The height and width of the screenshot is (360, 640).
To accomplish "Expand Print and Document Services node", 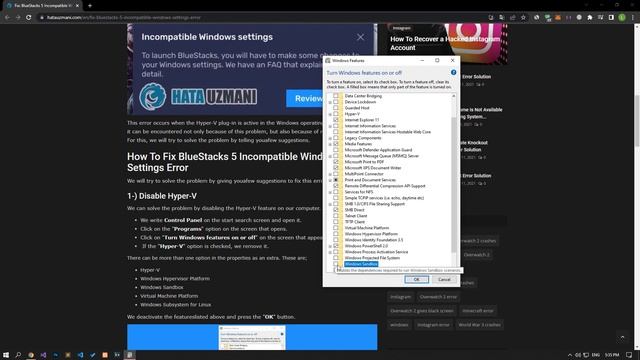I will 330,180.
